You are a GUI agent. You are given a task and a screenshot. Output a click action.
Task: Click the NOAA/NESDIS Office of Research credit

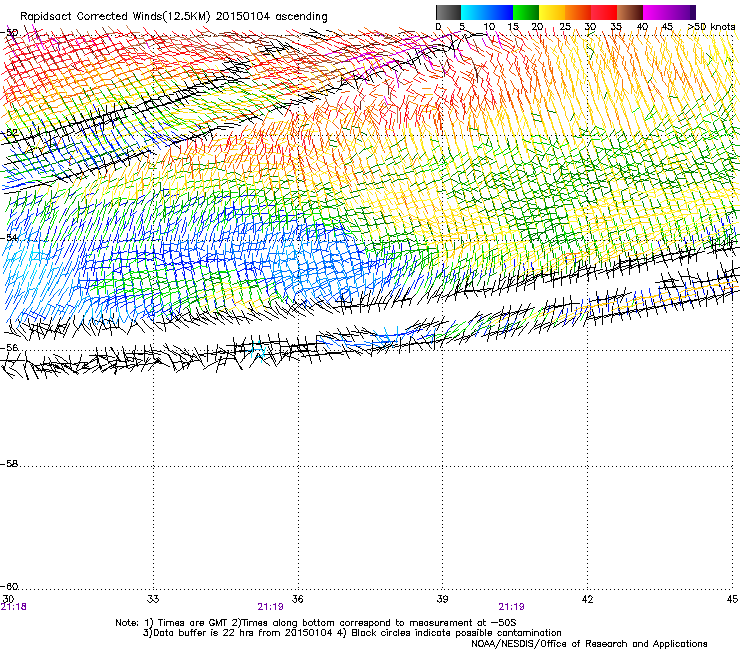pos(589,643)
